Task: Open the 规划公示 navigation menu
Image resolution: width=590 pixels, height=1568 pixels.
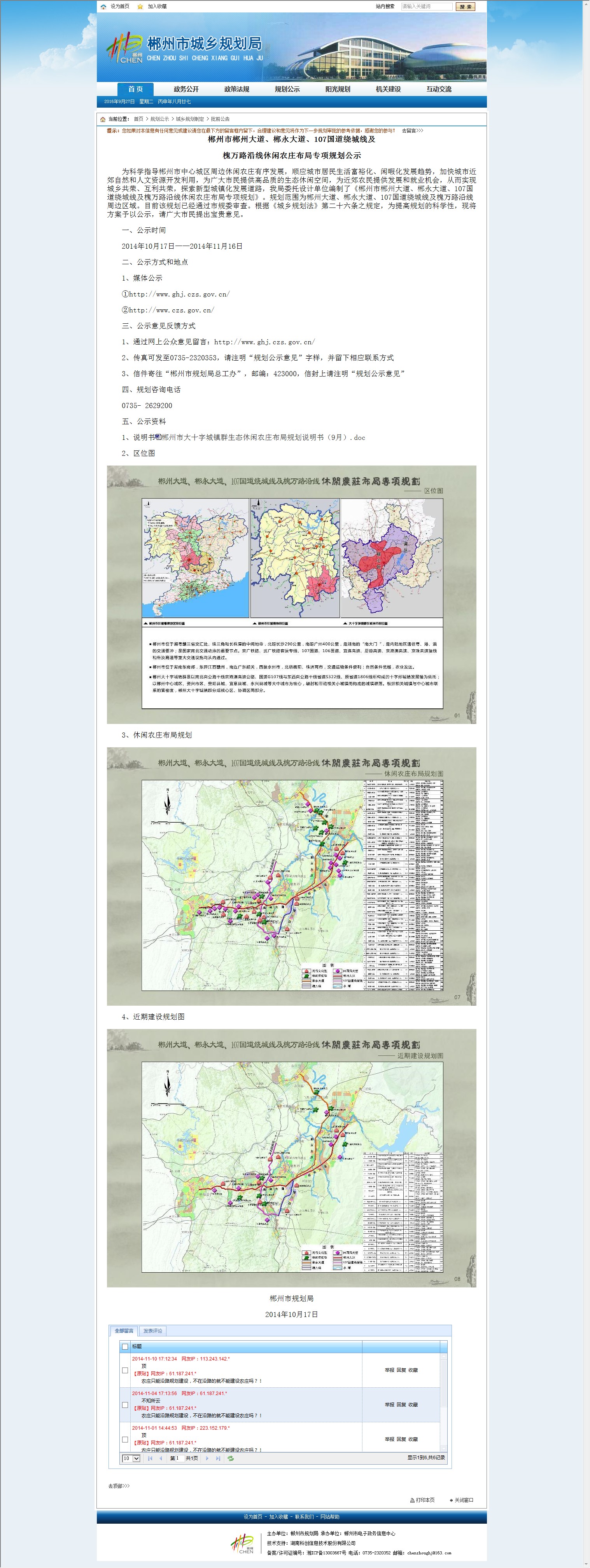Action: 287,89
